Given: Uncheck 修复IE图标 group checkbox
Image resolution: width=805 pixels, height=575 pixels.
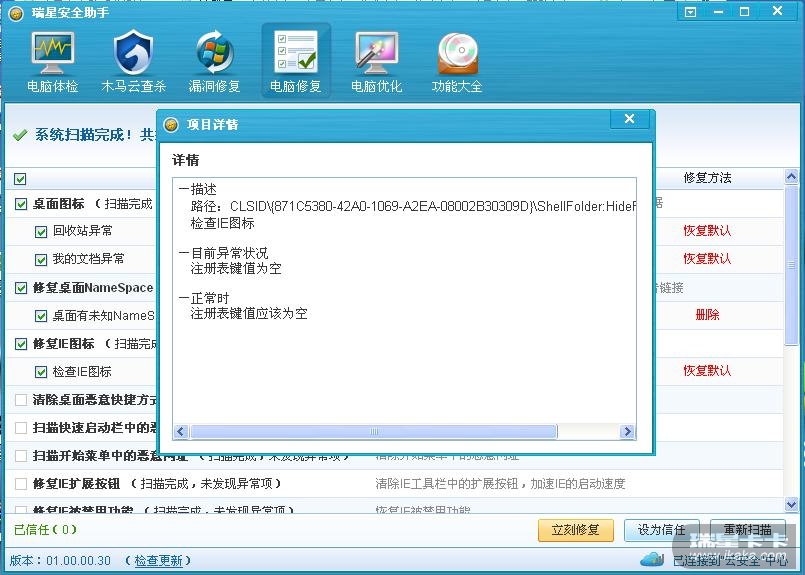Looking at the screenshot, I should 21,344.
